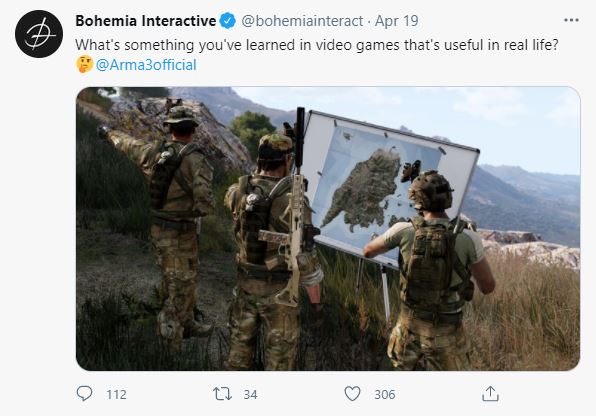Visit the @bohemiainteract handle
The height and width of the screenshot is (416, 596).
tap(302, 21)
